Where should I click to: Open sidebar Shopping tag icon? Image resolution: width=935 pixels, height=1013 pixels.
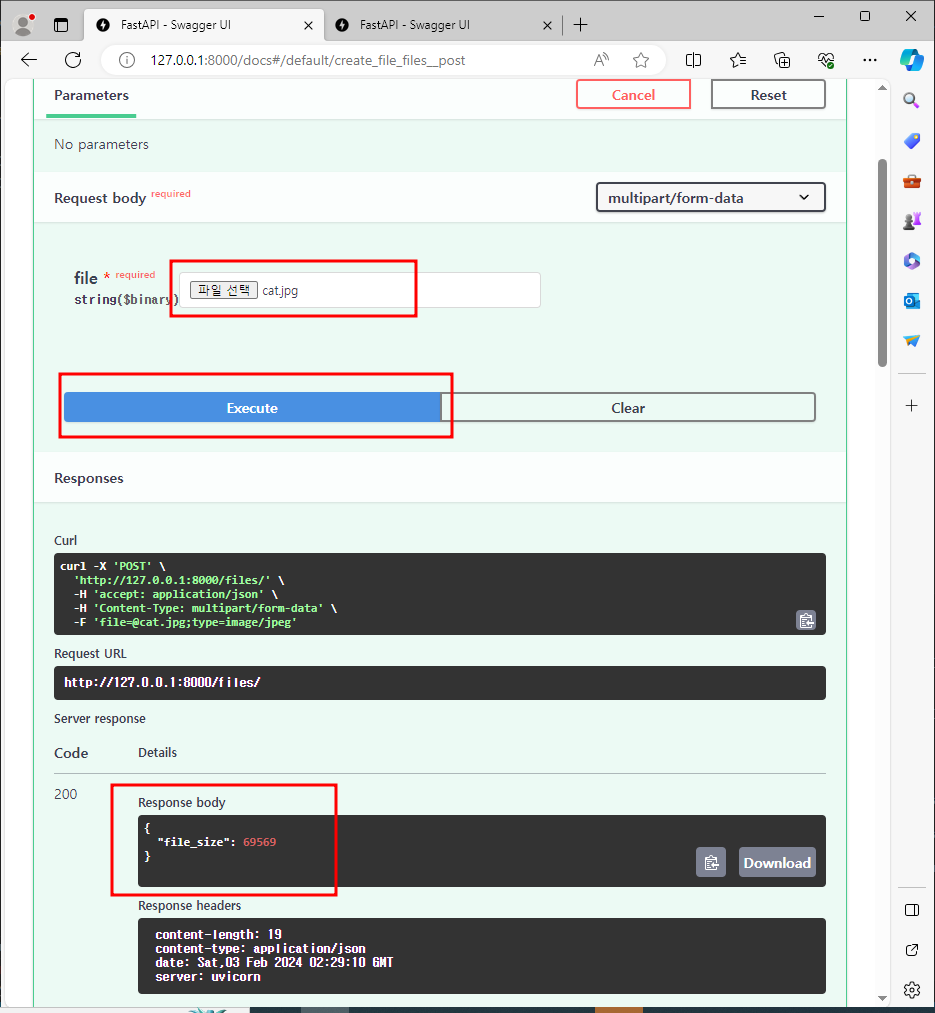(911, 141)
